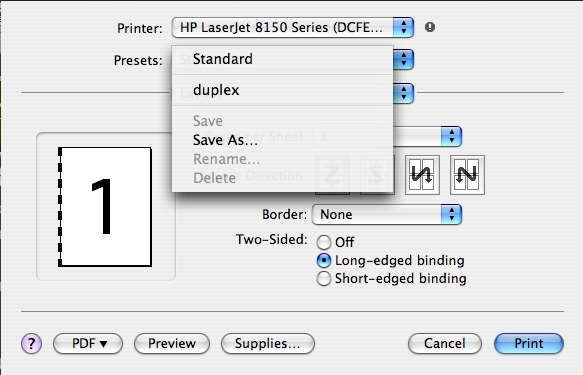Click the Preview button

172,343
